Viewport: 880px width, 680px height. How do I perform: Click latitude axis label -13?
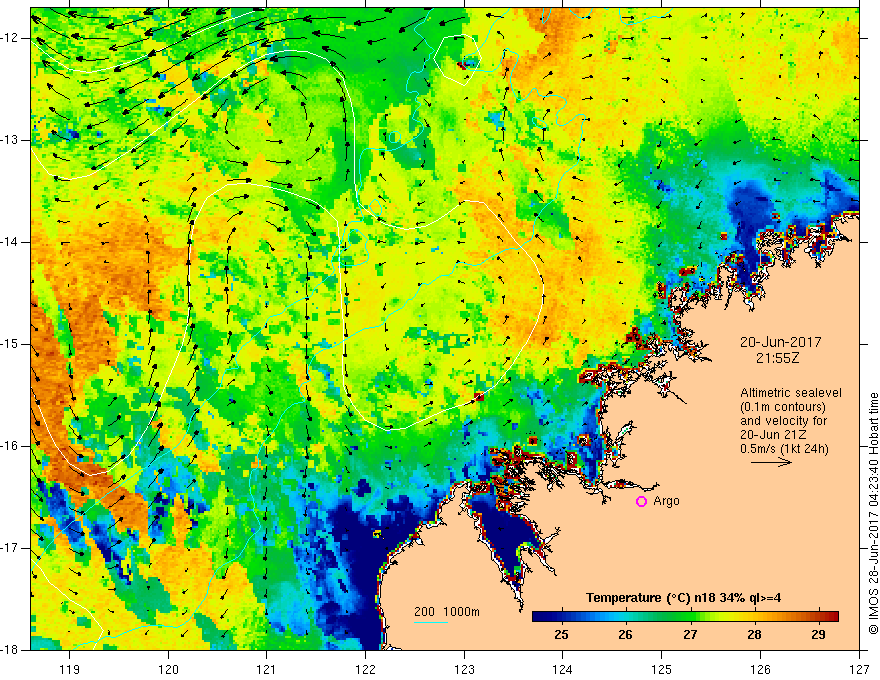click(x=10, y=140)
